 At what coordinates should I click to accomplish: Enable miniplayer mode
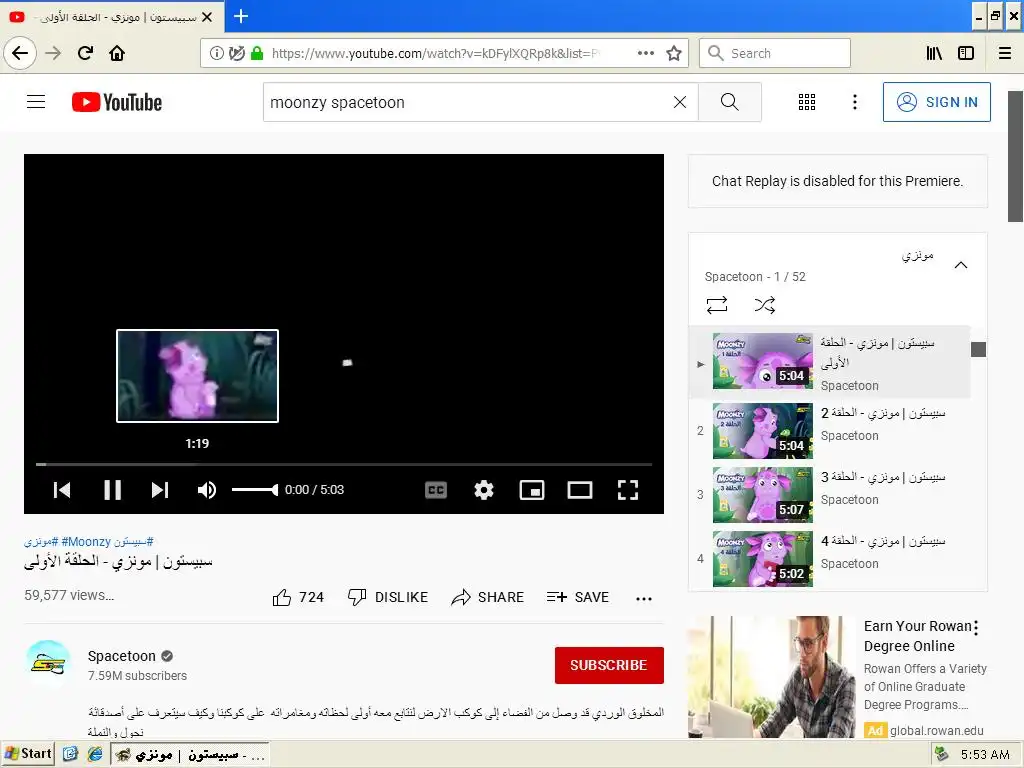[532, 490]
